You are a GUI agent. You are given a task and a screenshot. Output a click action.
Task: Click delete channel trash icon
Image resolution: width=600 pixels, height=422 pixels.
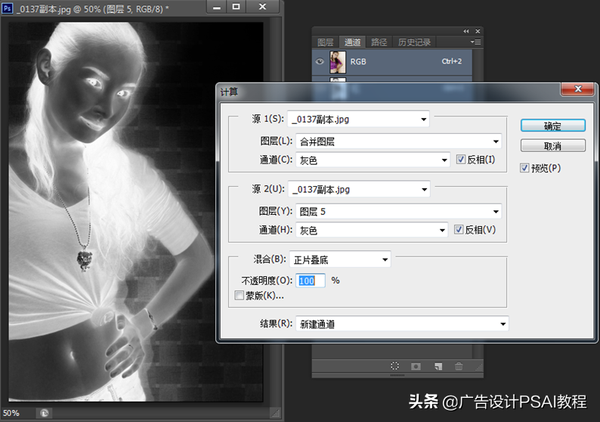coord(459,367)
